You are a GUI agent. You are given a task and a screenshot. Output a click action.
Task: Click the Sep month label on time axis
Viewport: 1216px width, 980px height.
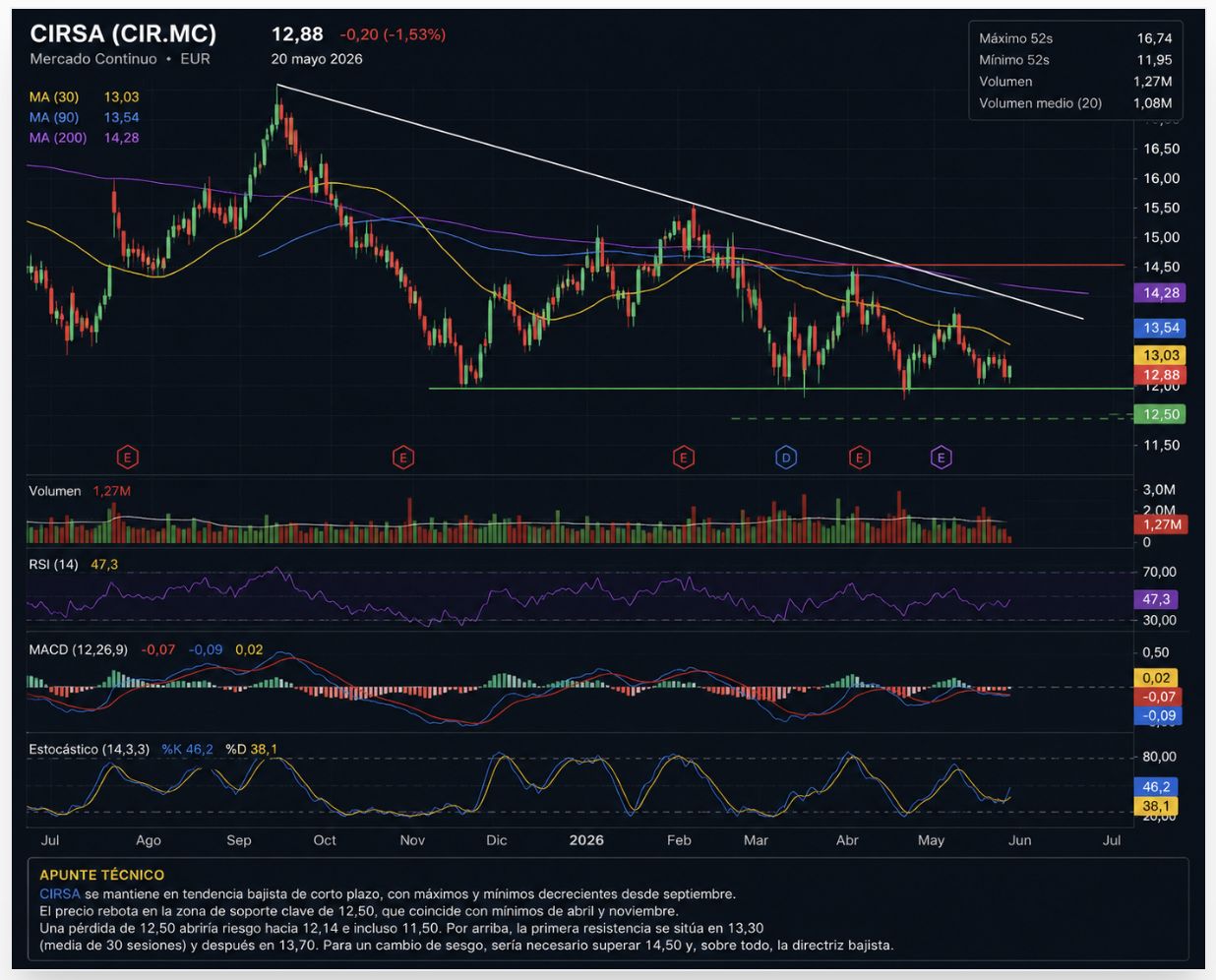pyautogui.click(x=239, y=840)
